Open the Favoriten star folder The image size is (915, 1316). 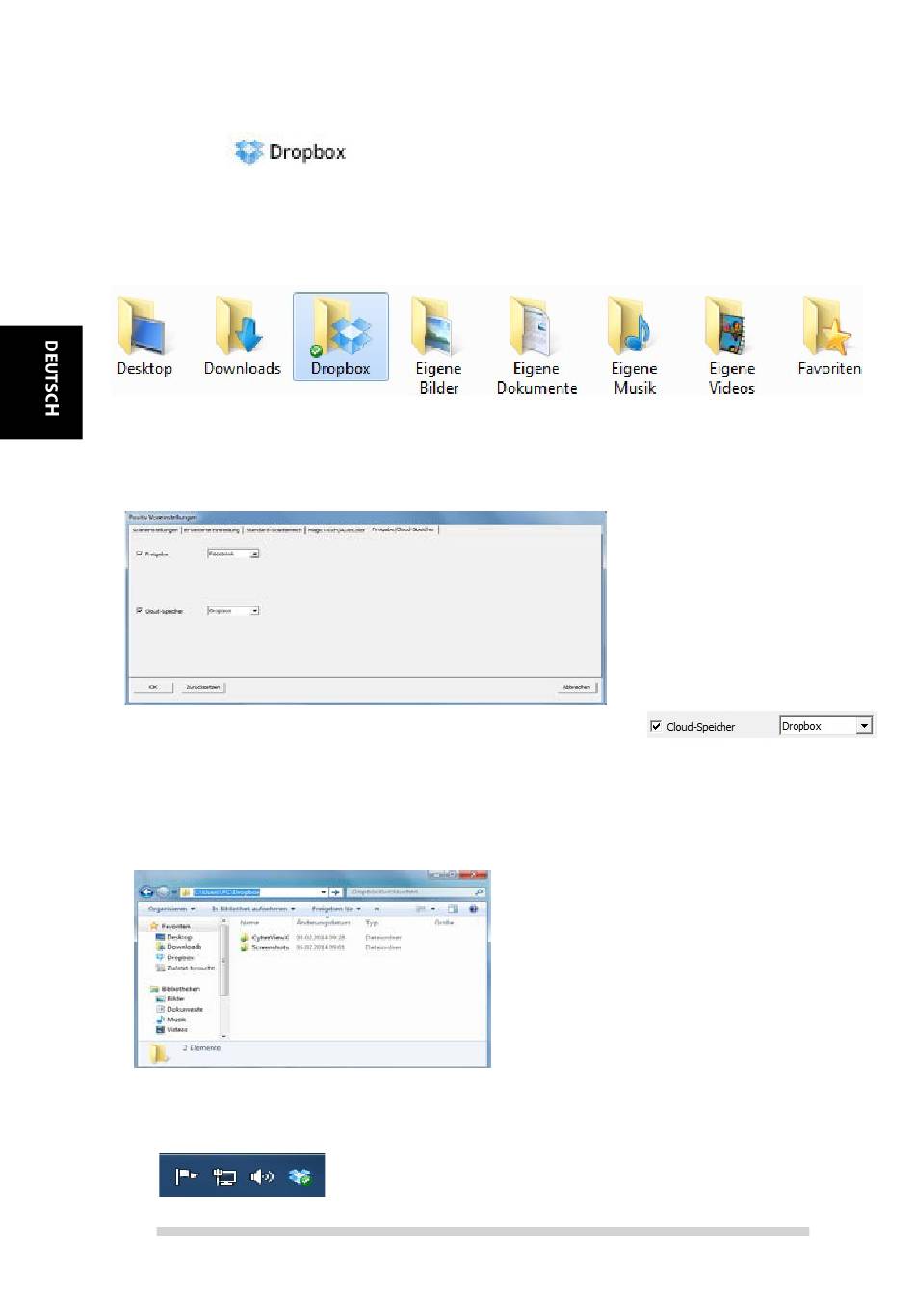[829, 337]
